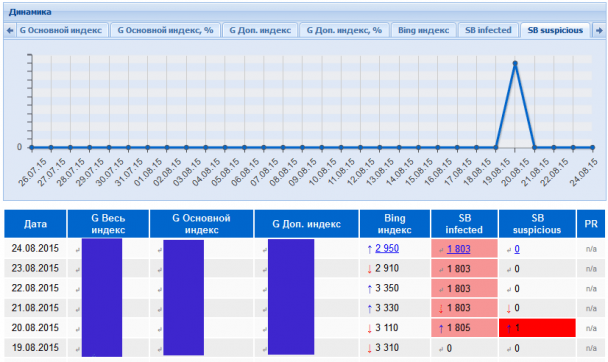Screen dimensions: 608x362
Task: Open the G Доп. индекс, % tab
Action: (x=344, y=30)
